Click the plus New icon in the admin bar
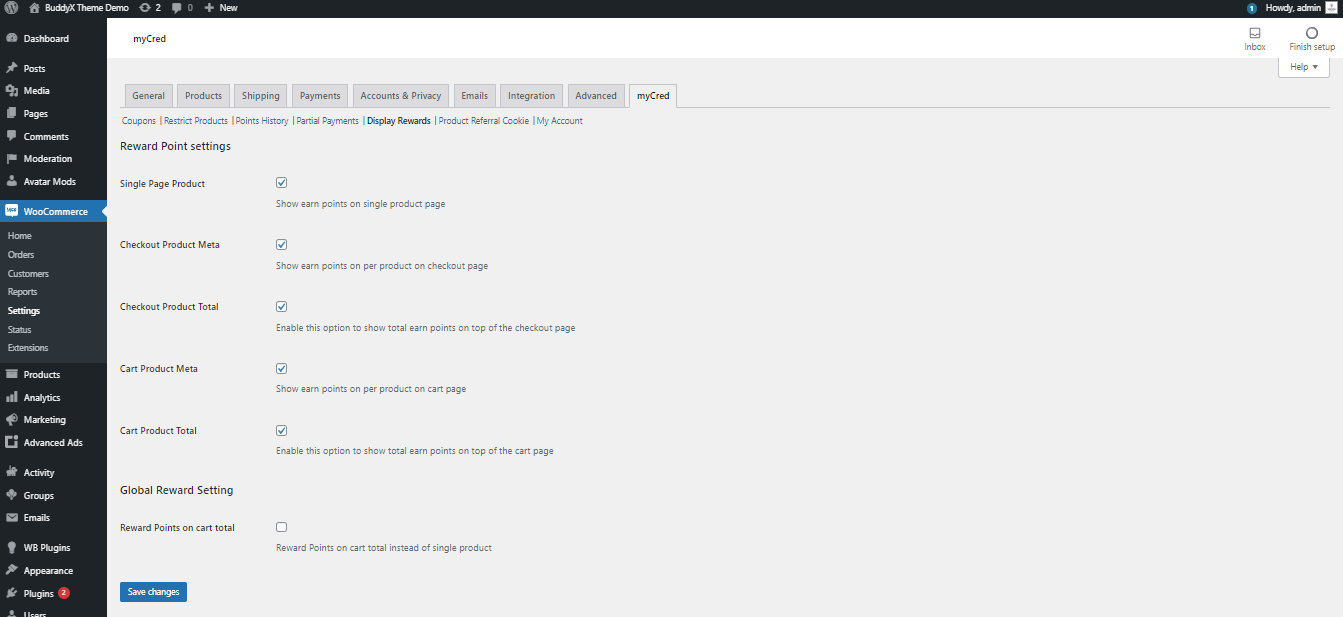This screenshot has height=617, width=1343. pos(209,7)
